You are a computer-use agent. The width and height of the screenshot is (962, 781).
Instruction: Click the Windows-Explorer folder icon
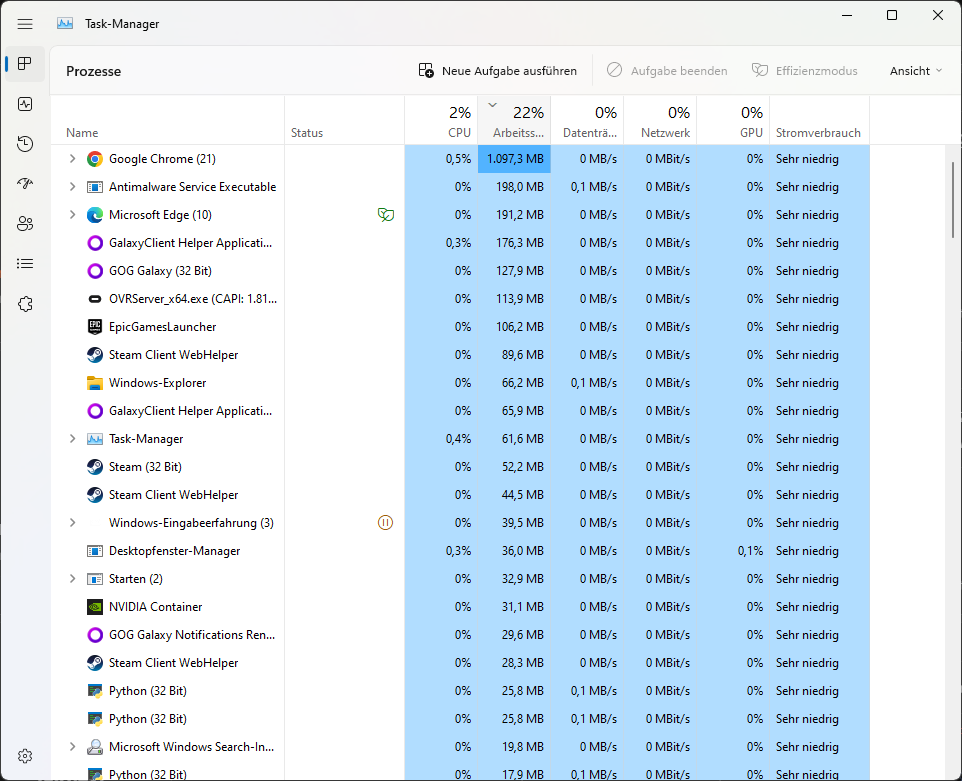(94, 383)
